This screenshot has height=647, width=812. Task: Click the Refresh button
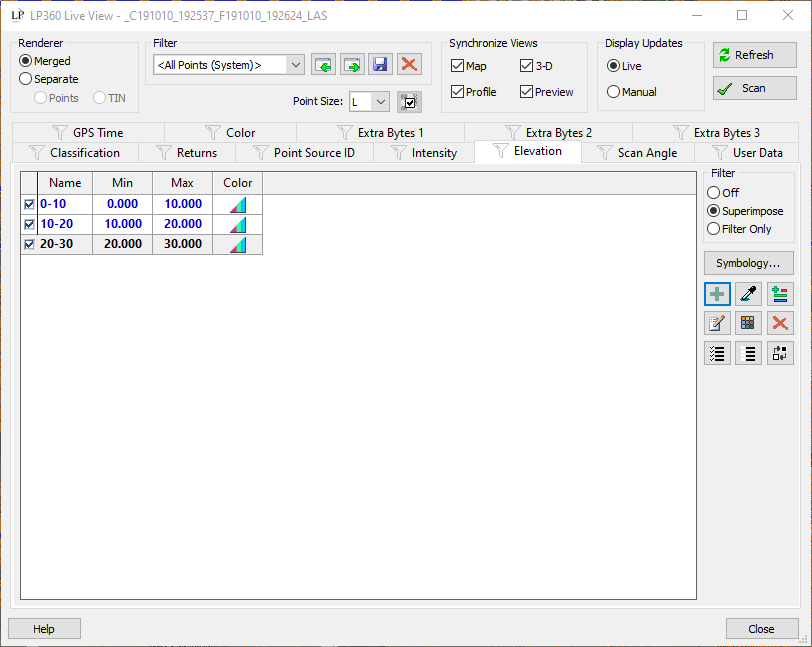(x=754, y=55)
